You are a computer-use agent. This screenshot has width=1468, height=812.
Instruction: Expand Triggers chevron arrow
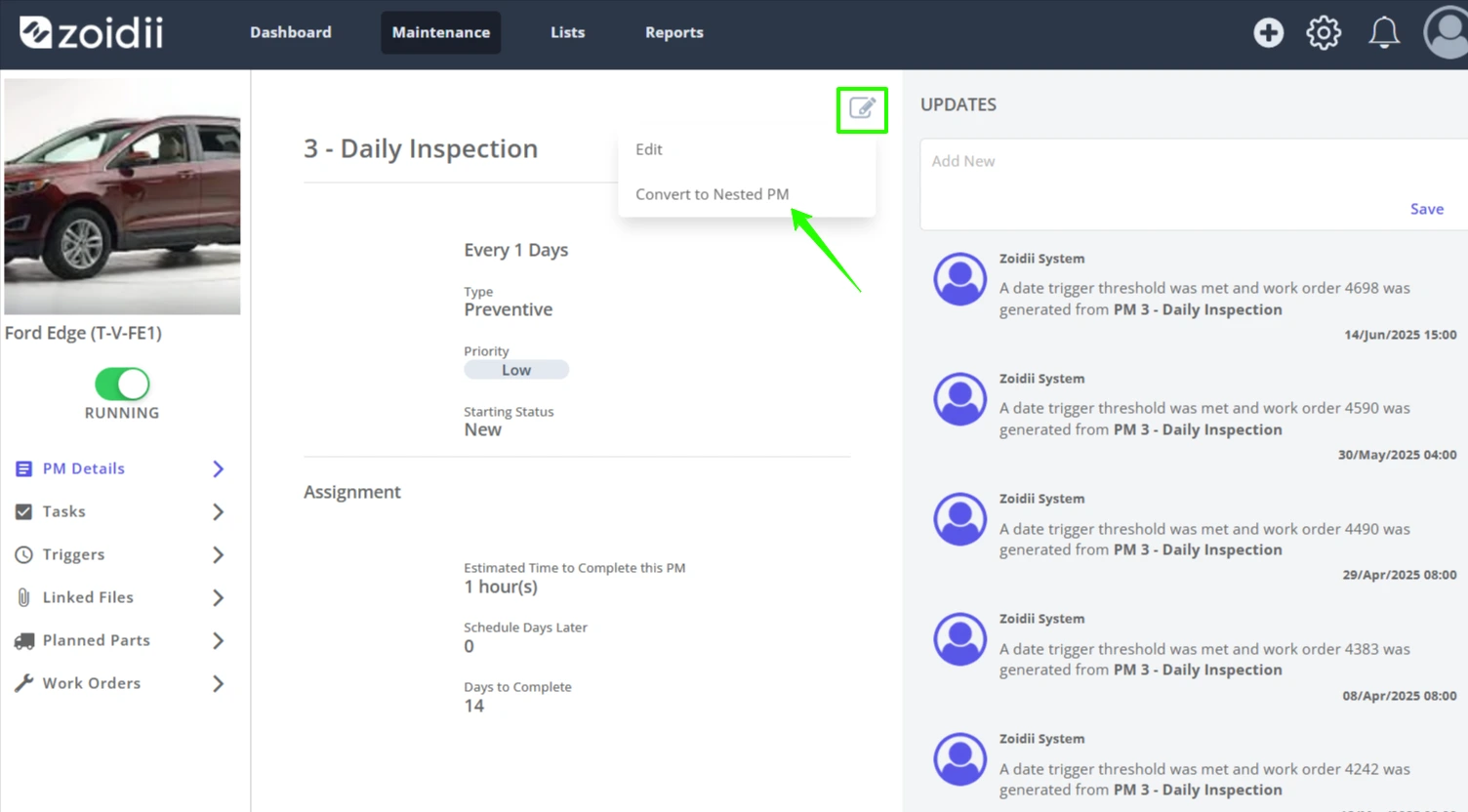[x=219, y=554]
